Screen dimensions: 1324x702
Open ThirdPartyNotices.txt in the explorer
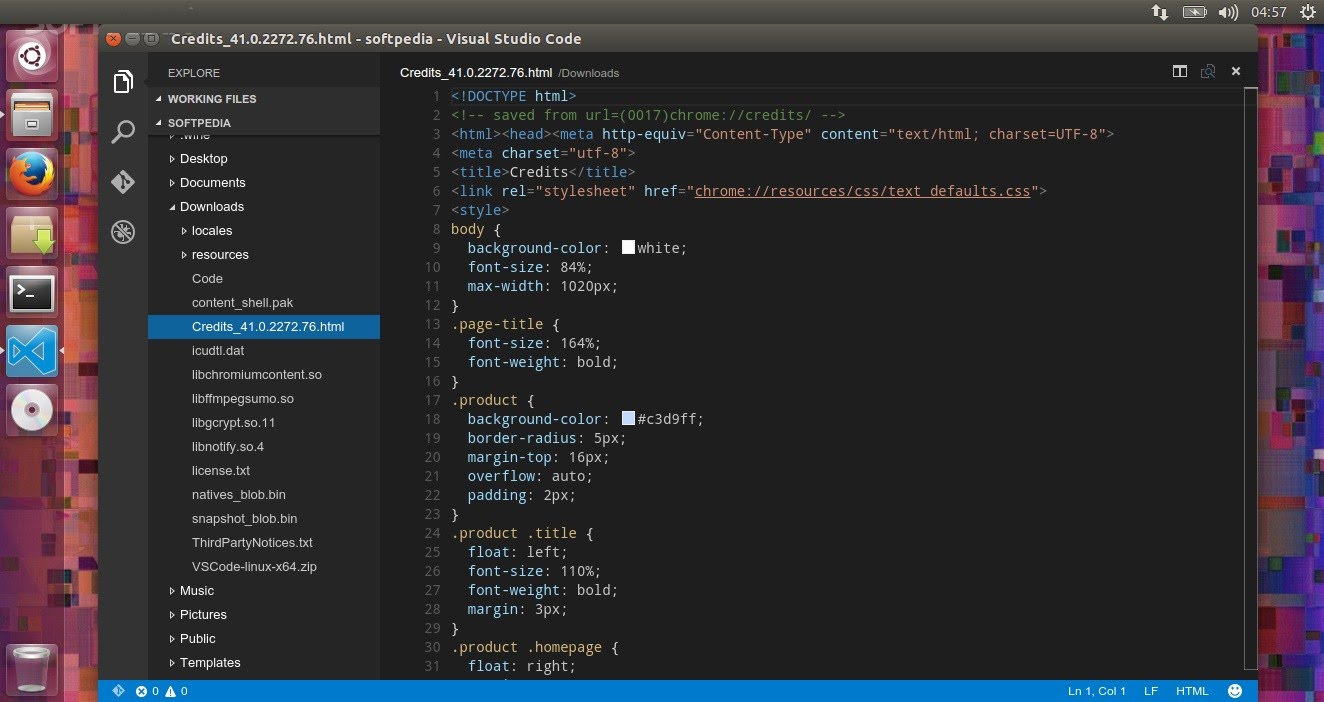(x=264, y=543)
